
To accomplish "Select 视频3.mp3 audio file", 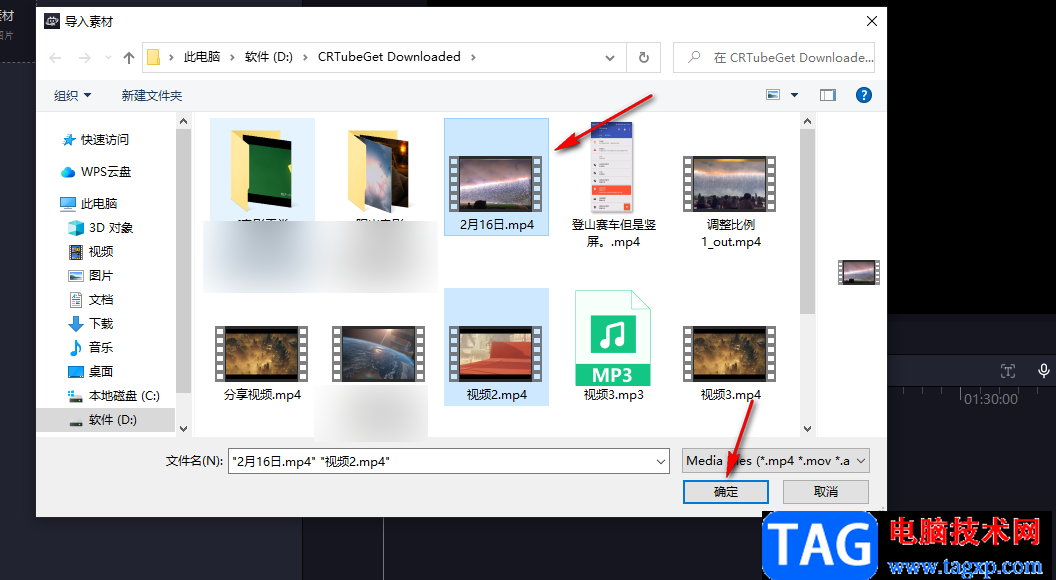I will 614,346.
